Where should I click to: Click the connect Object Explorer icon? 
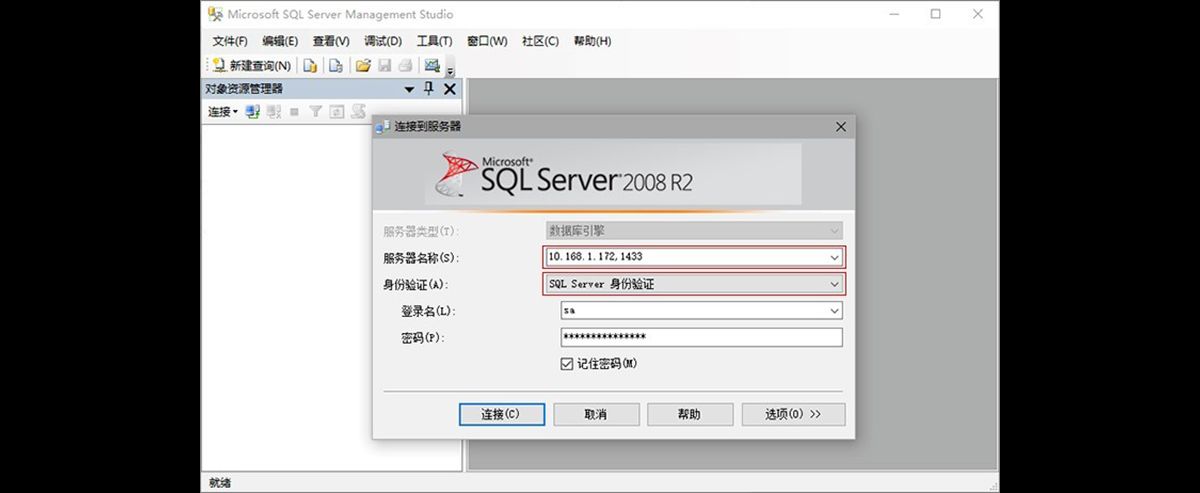(252, 112)
